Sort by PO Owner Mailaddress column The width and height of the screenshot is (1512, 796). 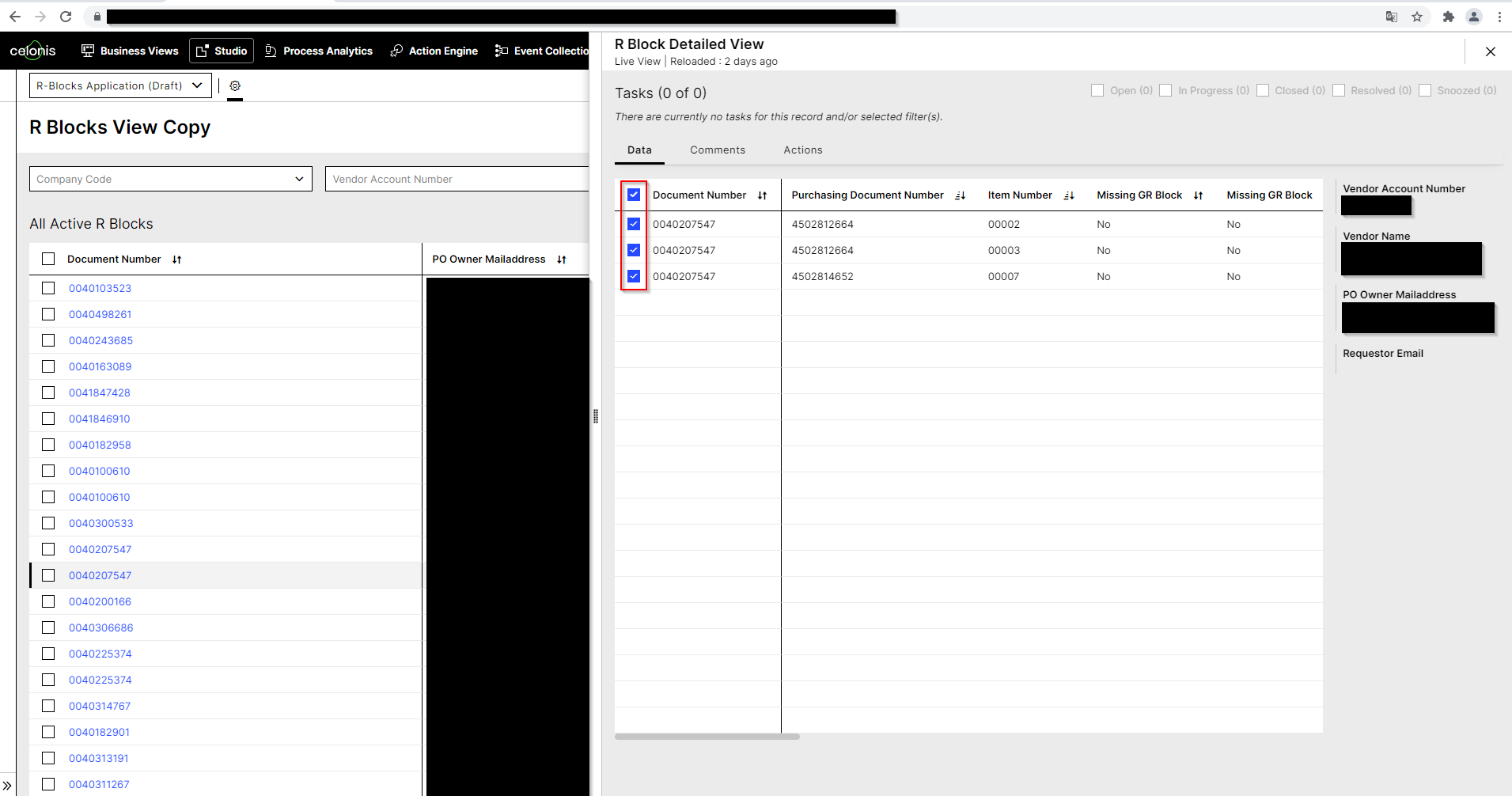tap(562, 260)
